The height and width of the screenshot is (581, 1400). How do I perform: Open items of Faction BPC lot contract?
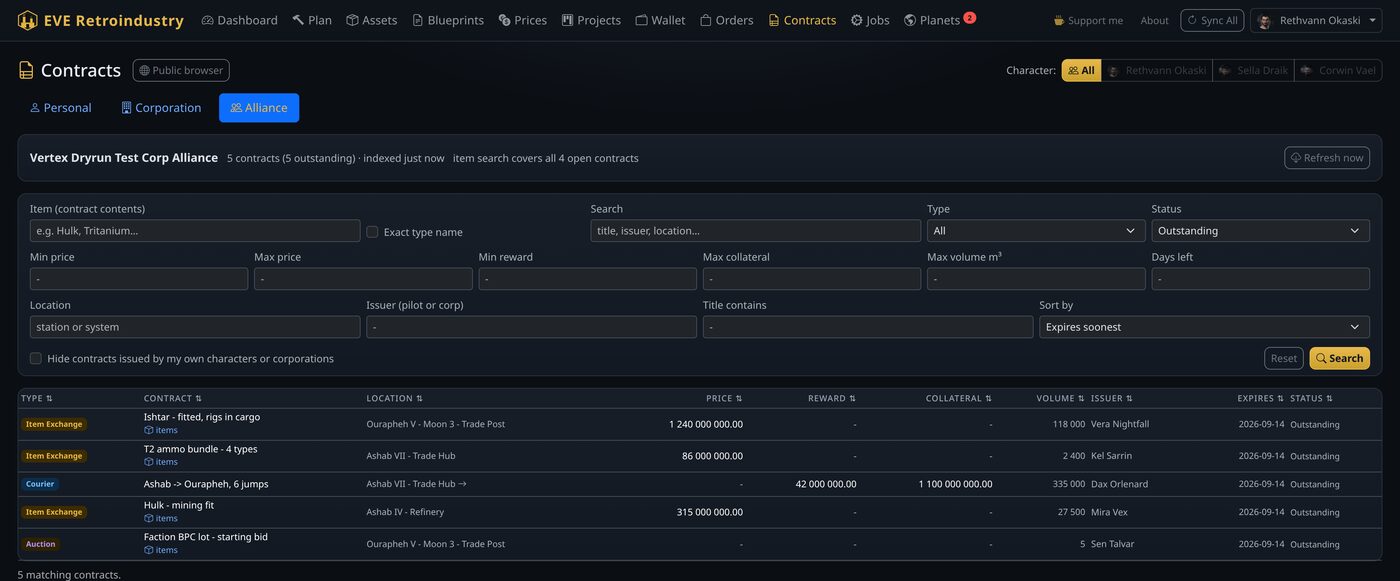(161, 550)
